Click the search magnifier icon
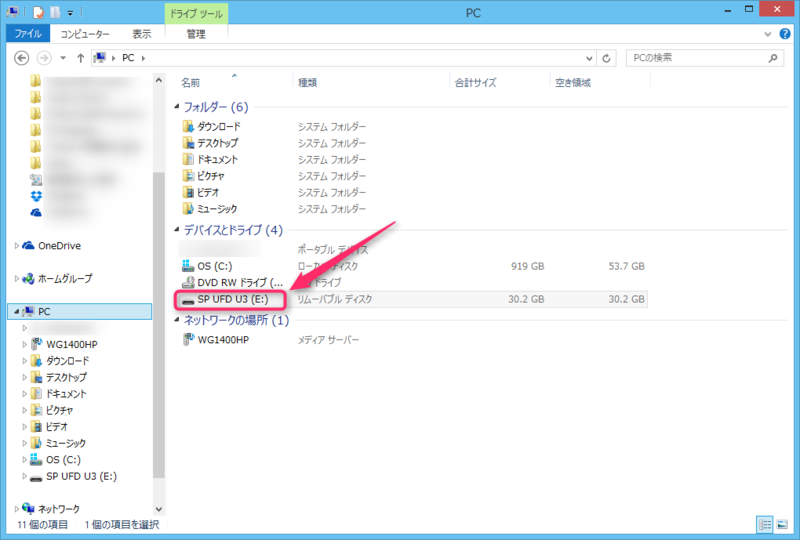This screenshot has width=800, height=540. [773, 58]
